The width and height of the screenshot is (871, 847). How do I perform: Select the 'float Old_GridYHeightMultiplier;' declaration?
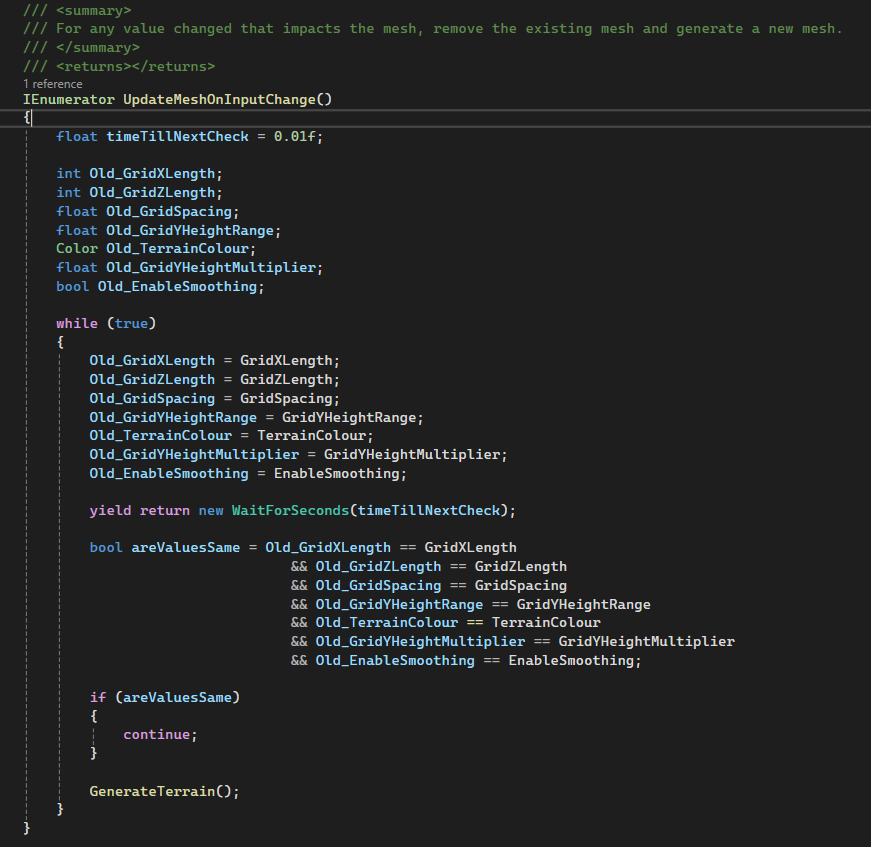coord(189,268)
